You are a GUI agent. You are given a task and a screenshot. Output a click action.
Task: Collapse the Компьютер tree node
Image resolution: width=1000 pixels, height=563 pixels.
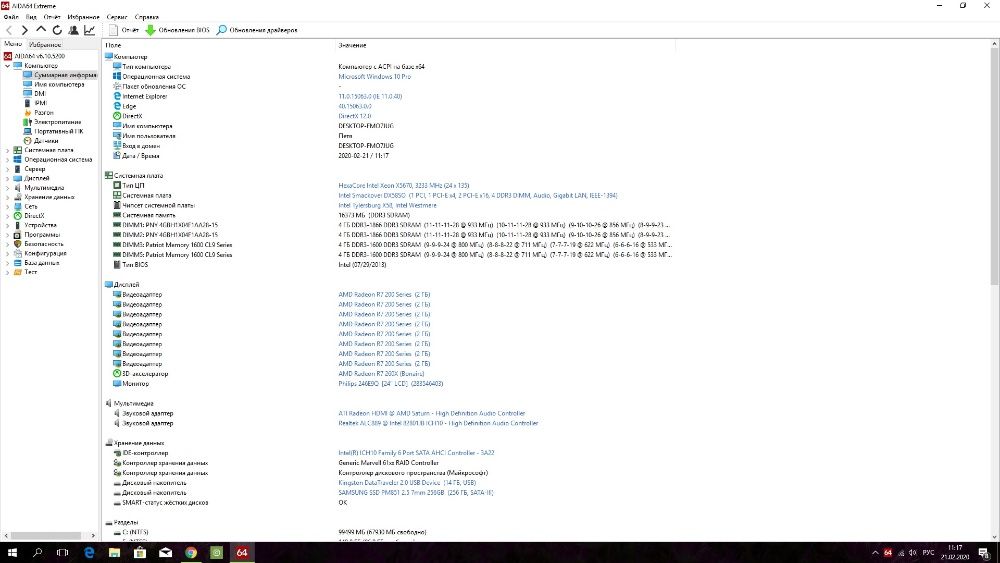(x=7, y=66)
